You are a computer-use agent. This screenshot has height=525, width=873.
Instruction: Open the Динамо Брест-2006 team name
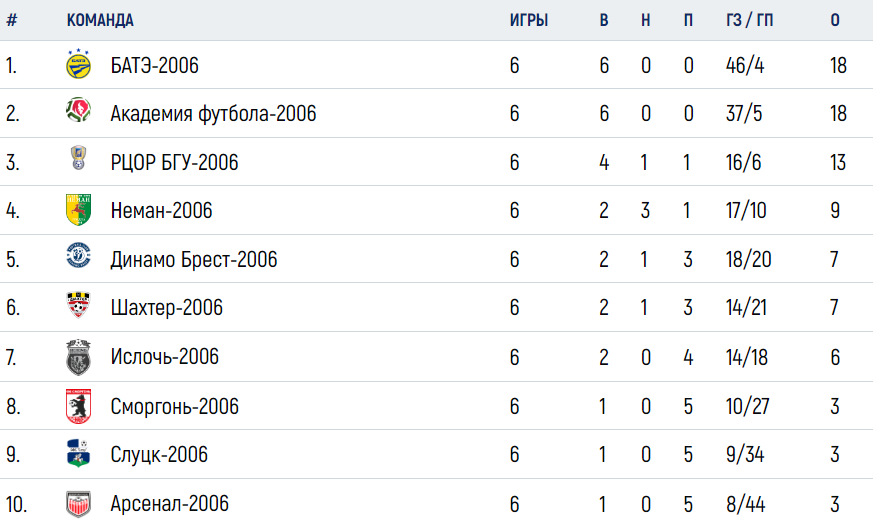click(194, 259)
